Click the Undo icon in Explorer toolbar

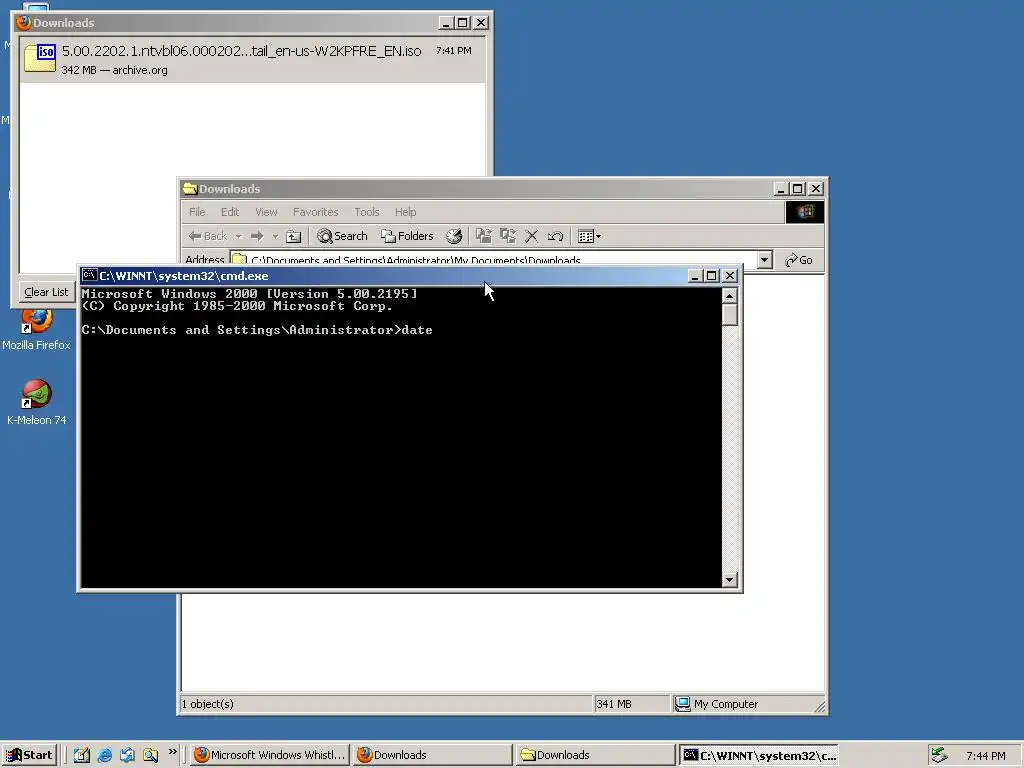[x=555, y=236]
